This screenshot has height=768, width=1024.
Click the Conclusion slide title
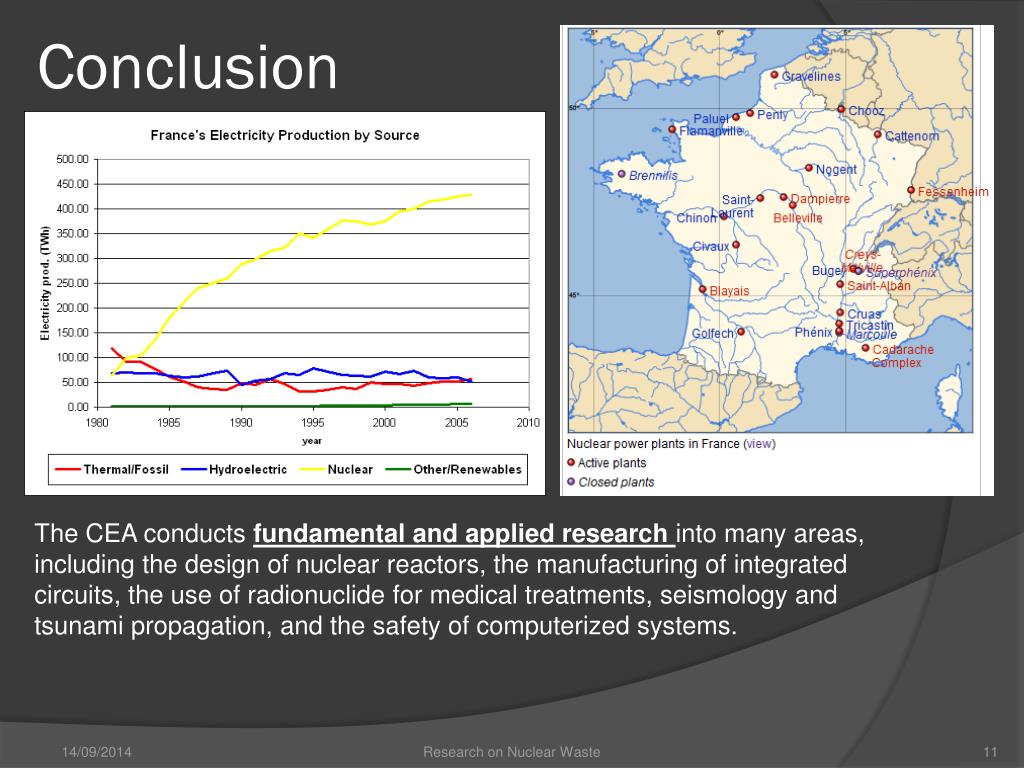[187, 67]
